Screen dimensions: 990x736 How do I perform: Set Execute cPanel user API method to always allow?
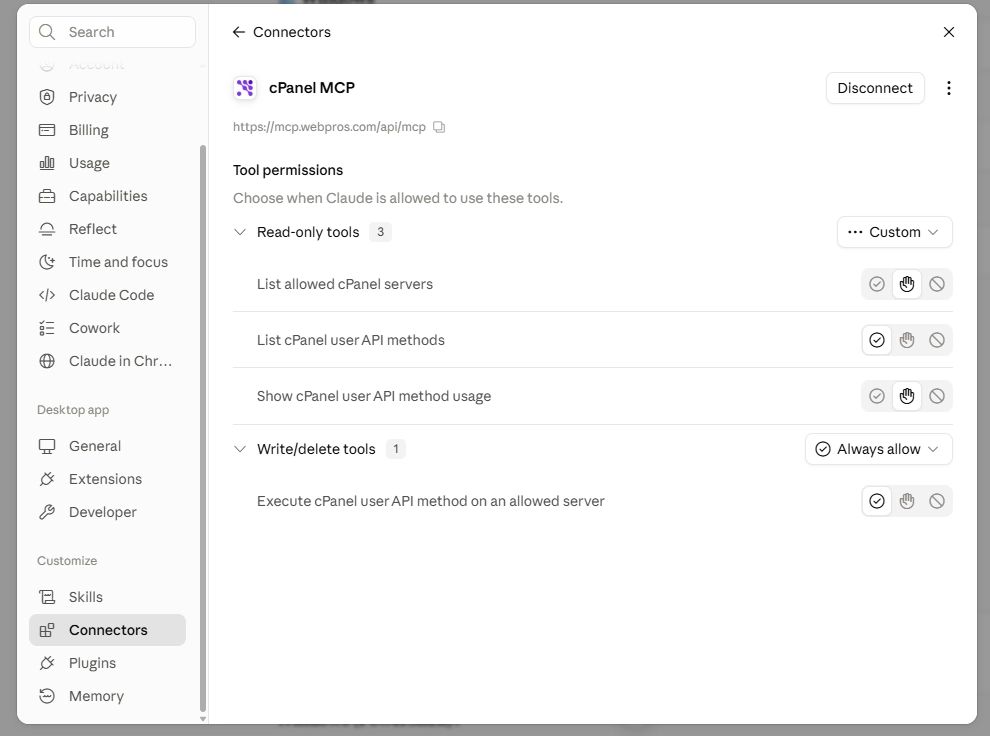point(876,501)
